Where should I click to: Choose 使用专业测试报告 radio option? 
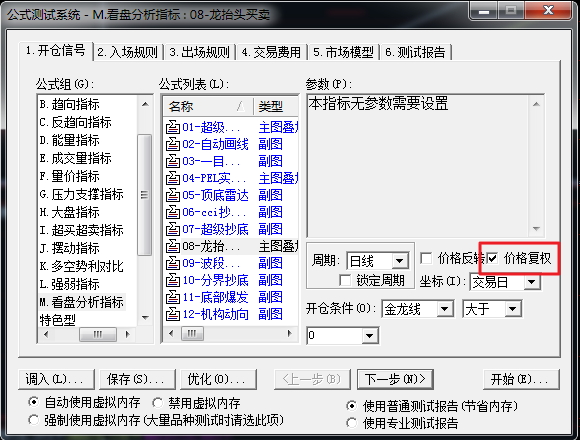[351, 423]
